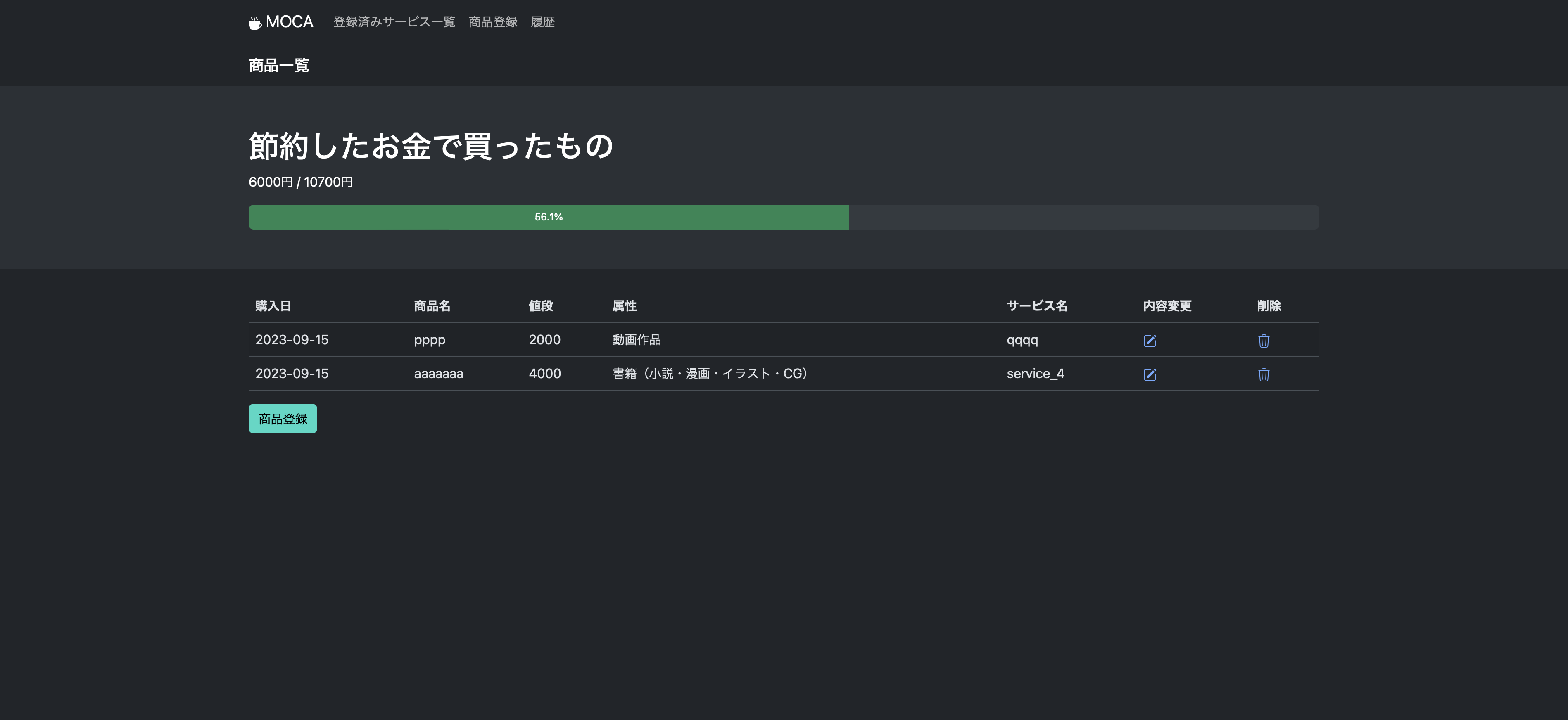The width and height of the screenshot is (1568, 720).
Task: Click the 値段 column header
Action: click(541, 306)
